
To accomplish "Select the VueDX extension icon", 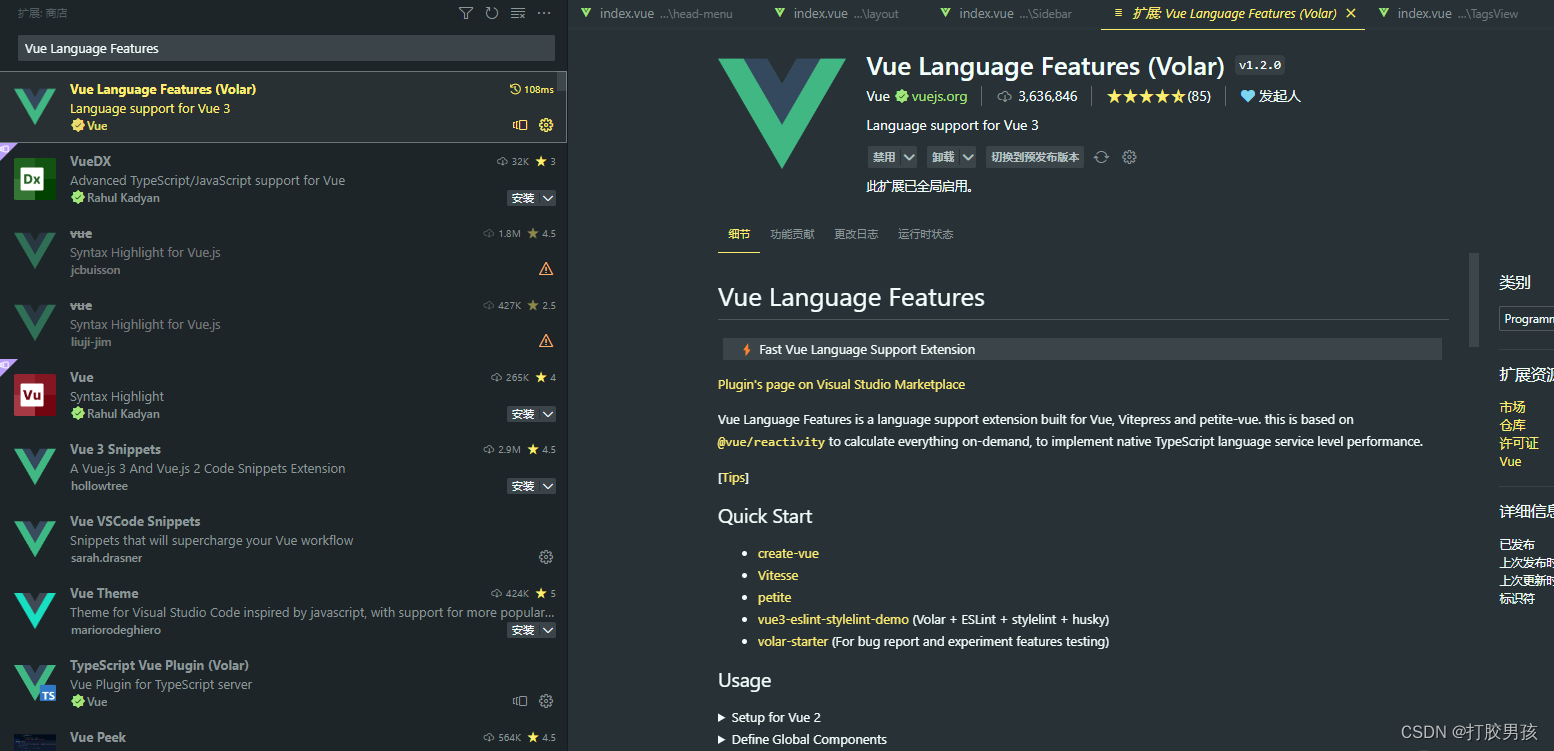I will [34, 179].
